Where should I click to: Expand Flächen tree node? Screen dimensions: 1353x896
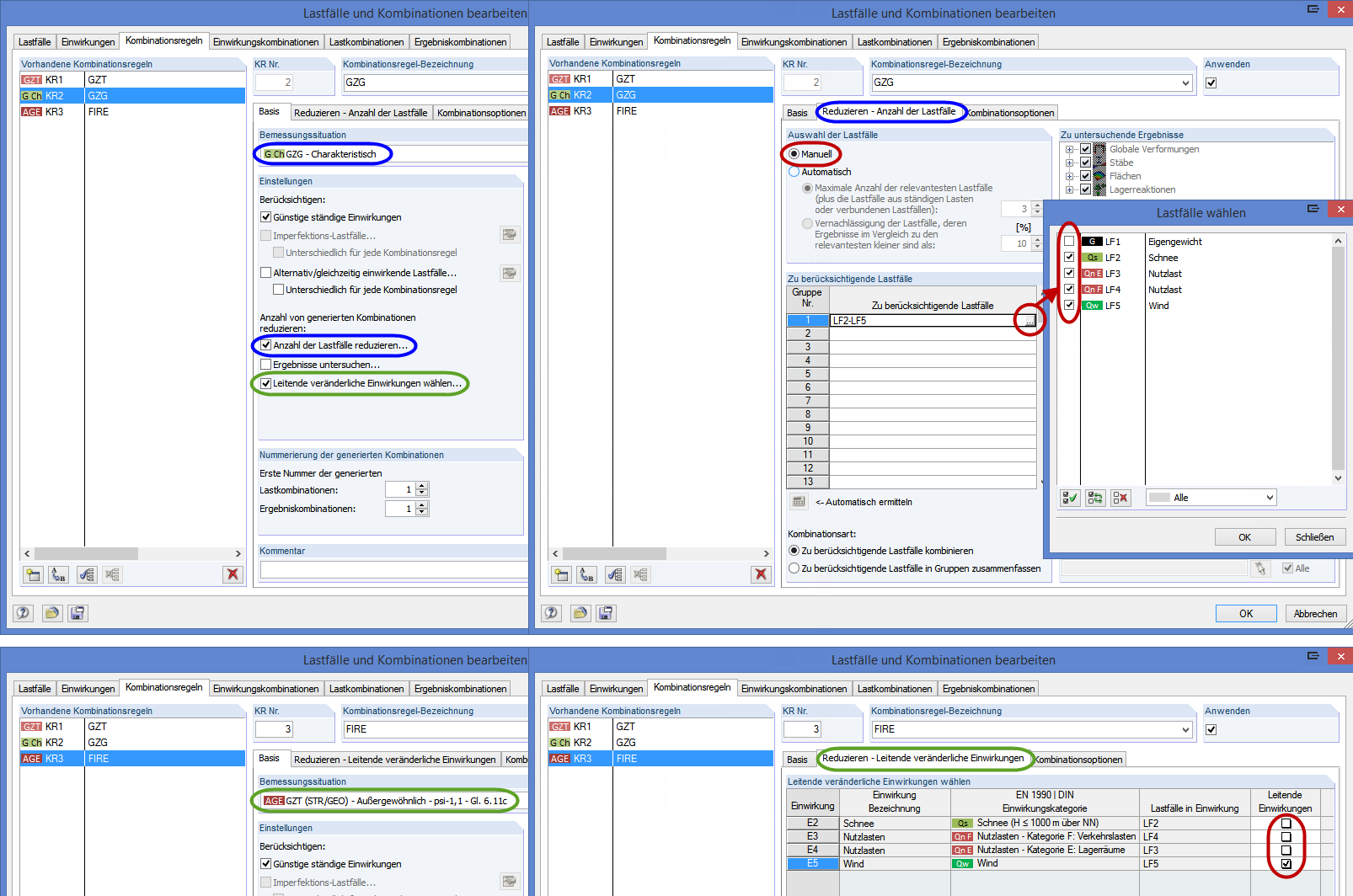[x=1070, y=177]
